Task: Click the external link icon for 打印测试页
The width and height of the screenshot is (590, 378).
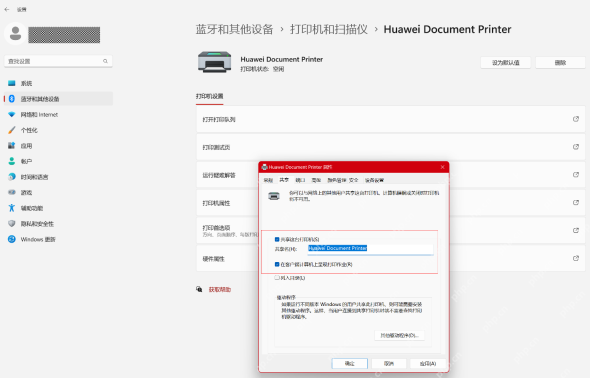Action: [x=576, y=147]
